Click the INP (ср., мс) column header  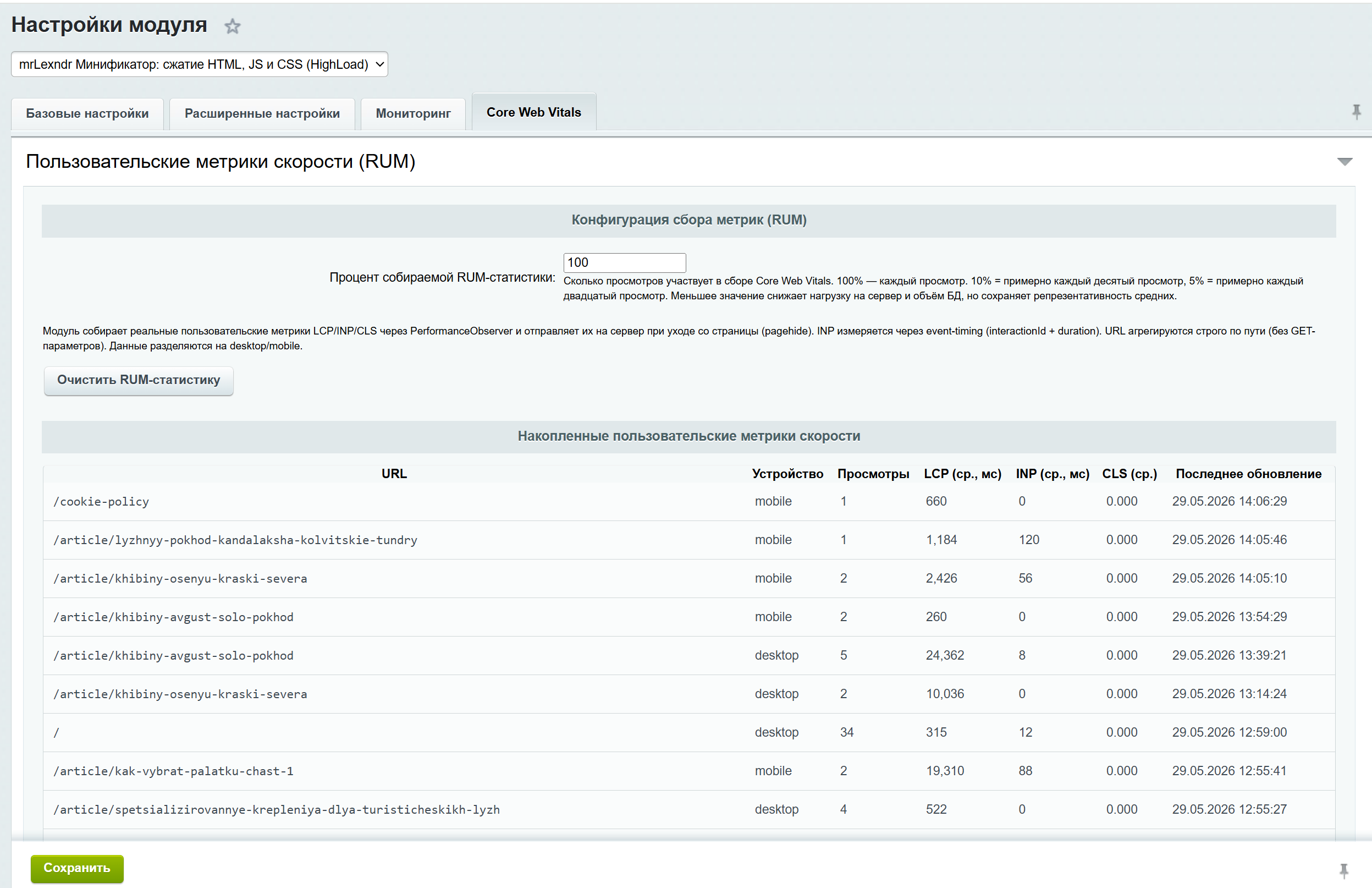[1052, 474]
